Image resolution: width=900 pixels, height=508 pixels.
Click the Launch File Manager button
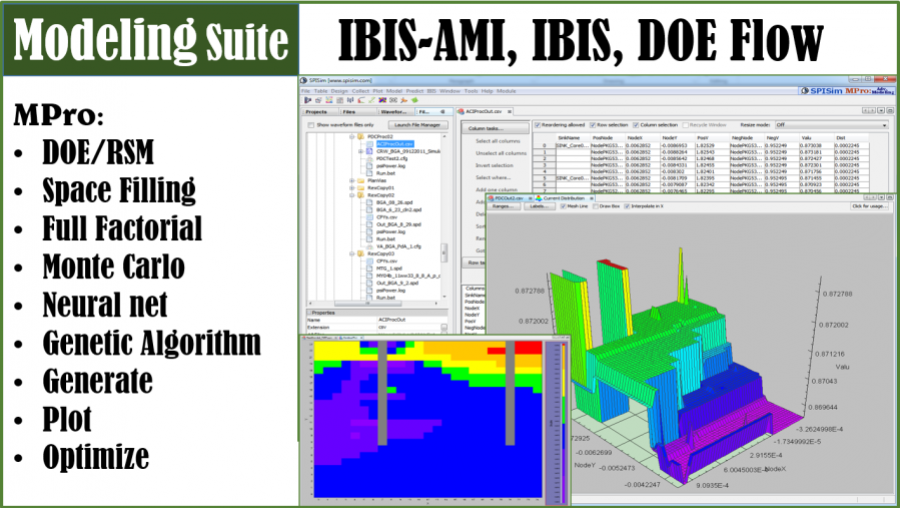coord(419,125)
